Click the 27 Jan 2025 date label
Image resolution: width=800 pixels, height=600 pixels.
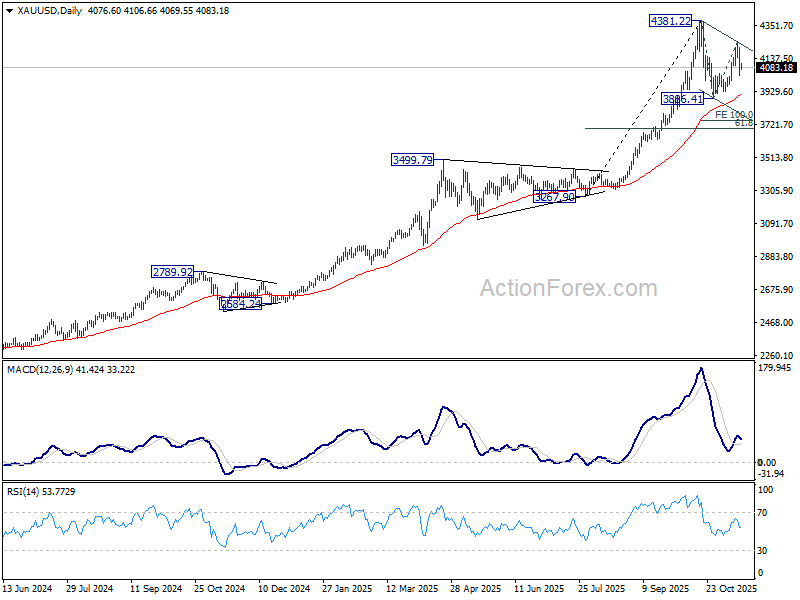click(347, 589)
